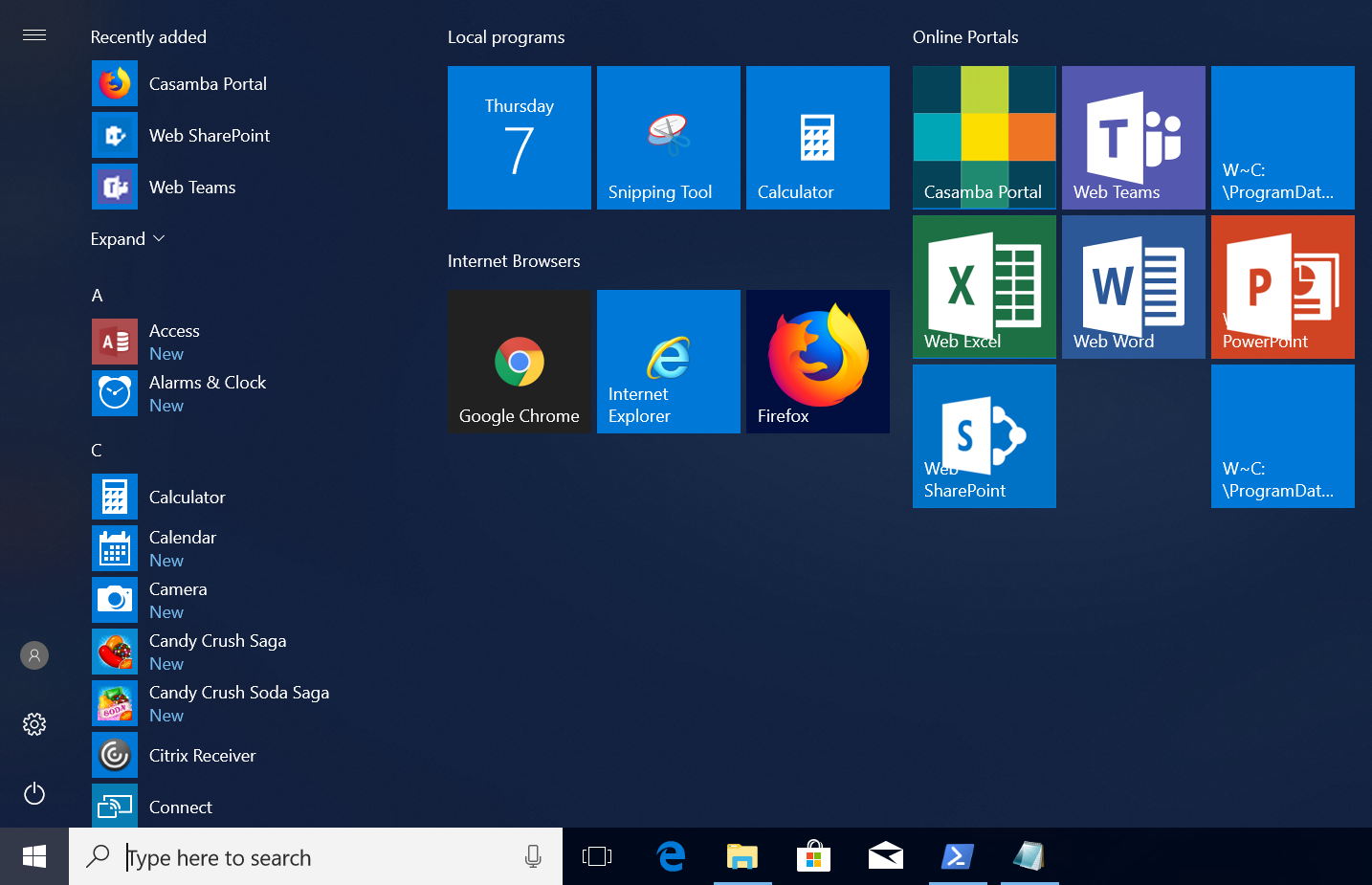This screenshot has width=1372, height=885.
Task: Select Citrix Receiver in the app list
Action: (202, 755)
